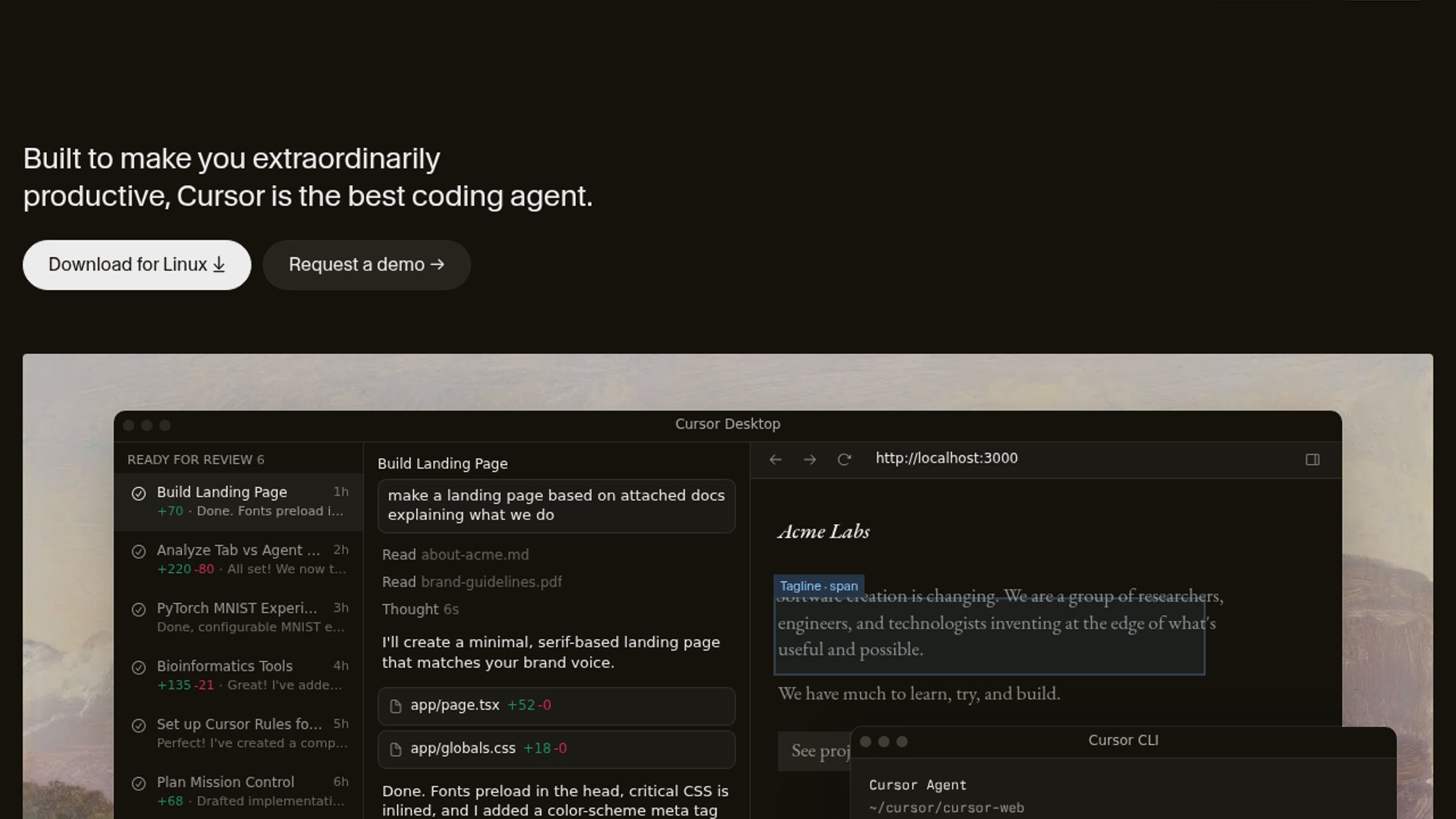Open the Analyze Tab vs Agent task

point(239,560)
